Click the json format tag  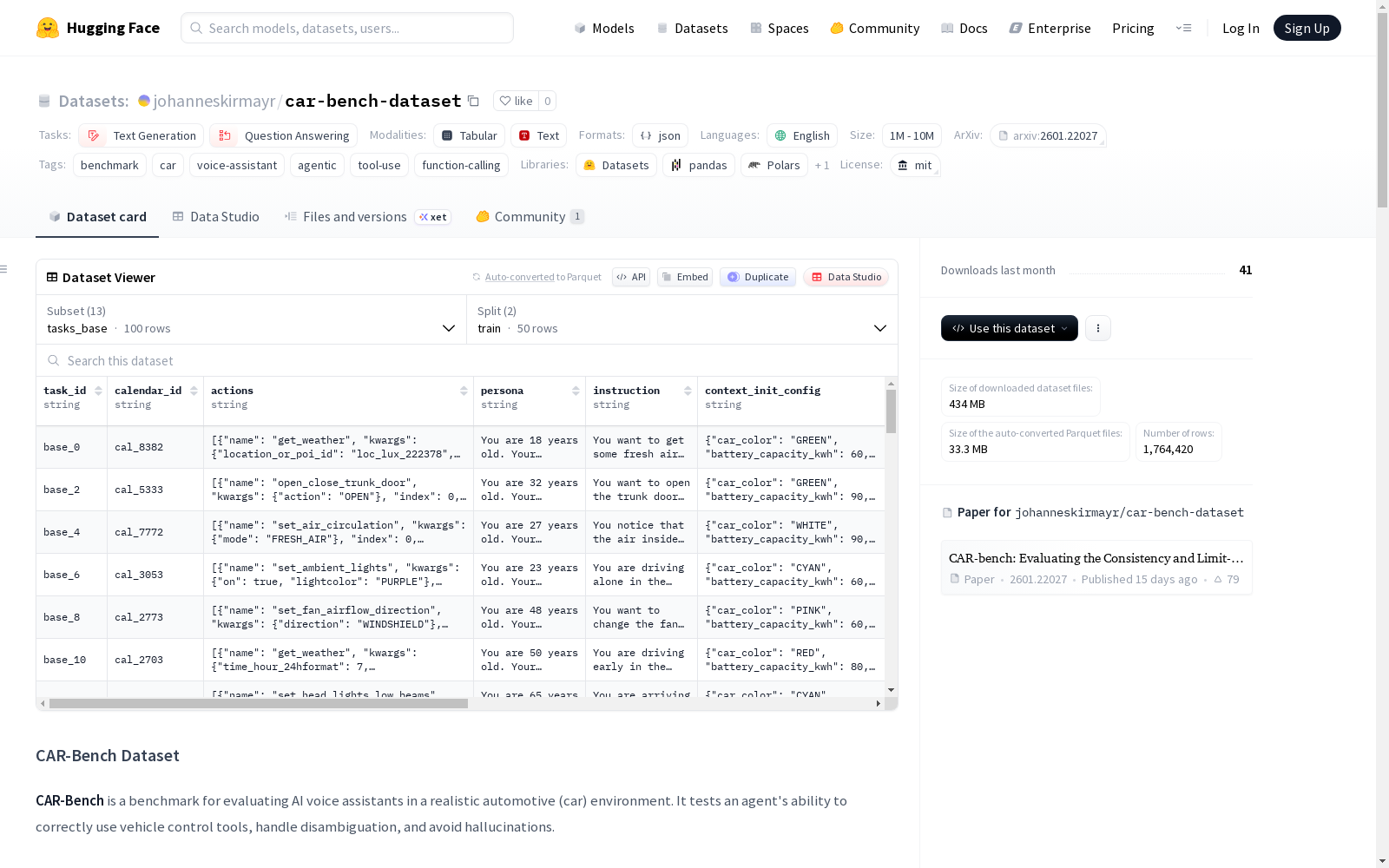(x=660, y=135)
